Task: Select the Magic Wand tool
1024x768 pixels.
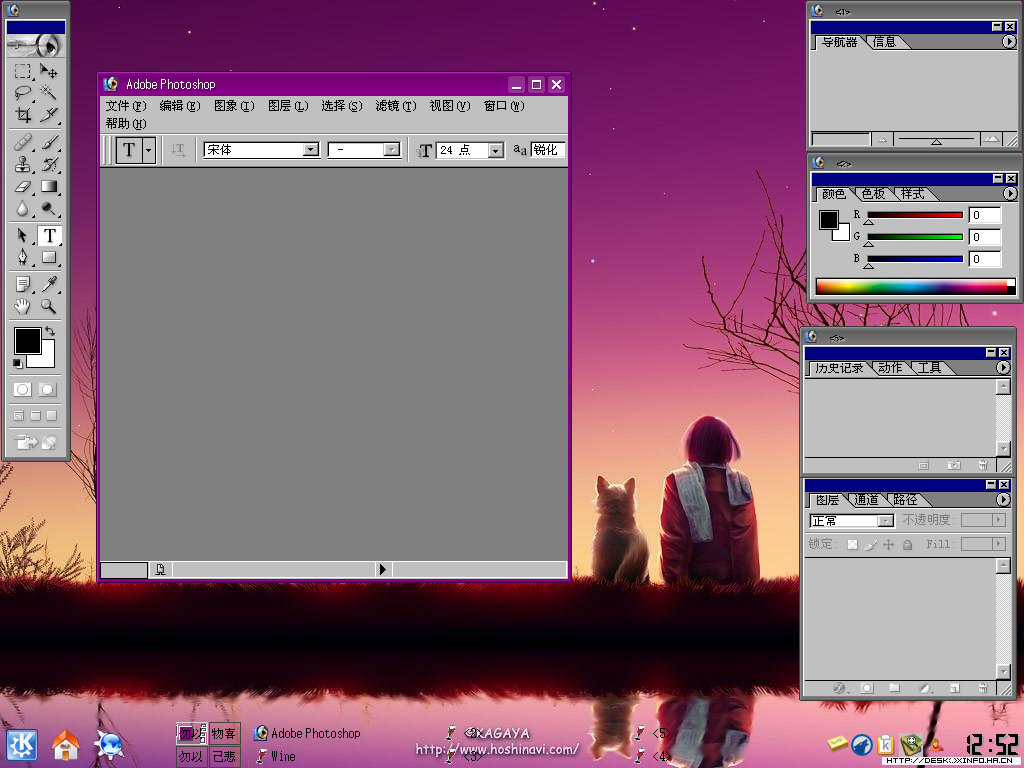Action: click(x=48, y=92)
